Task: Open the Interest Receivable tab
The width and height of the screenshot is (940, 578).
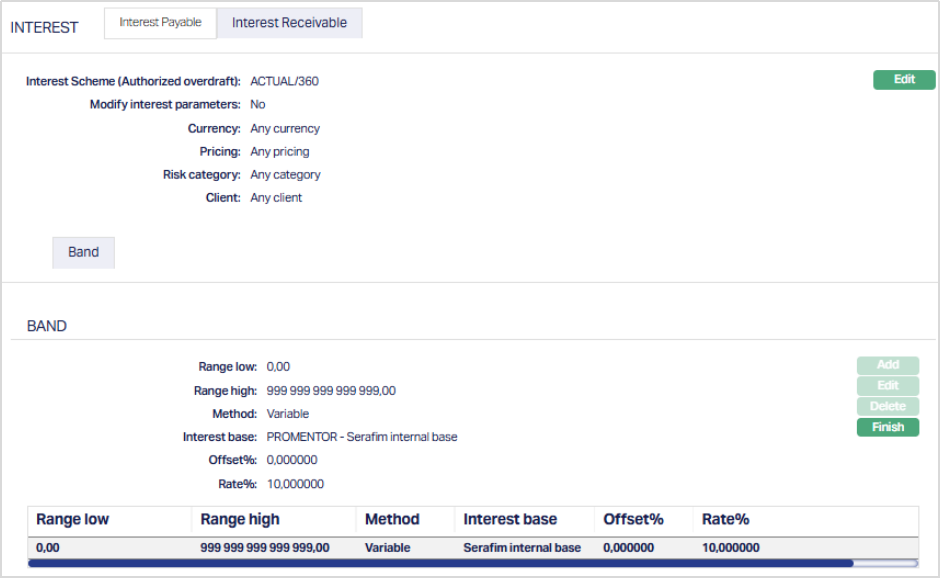Action: pyautogui.click(x=289, y=23)
